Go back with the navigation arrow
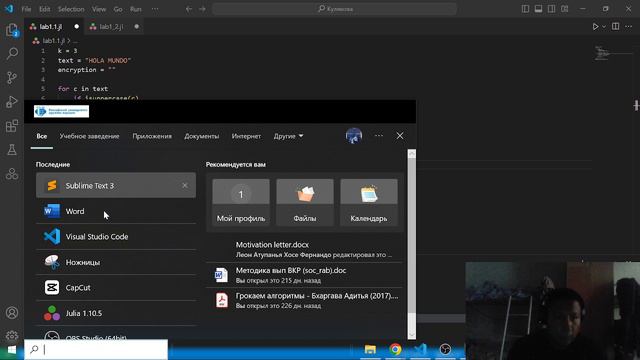The image size is (640, 360). [189, 9]
